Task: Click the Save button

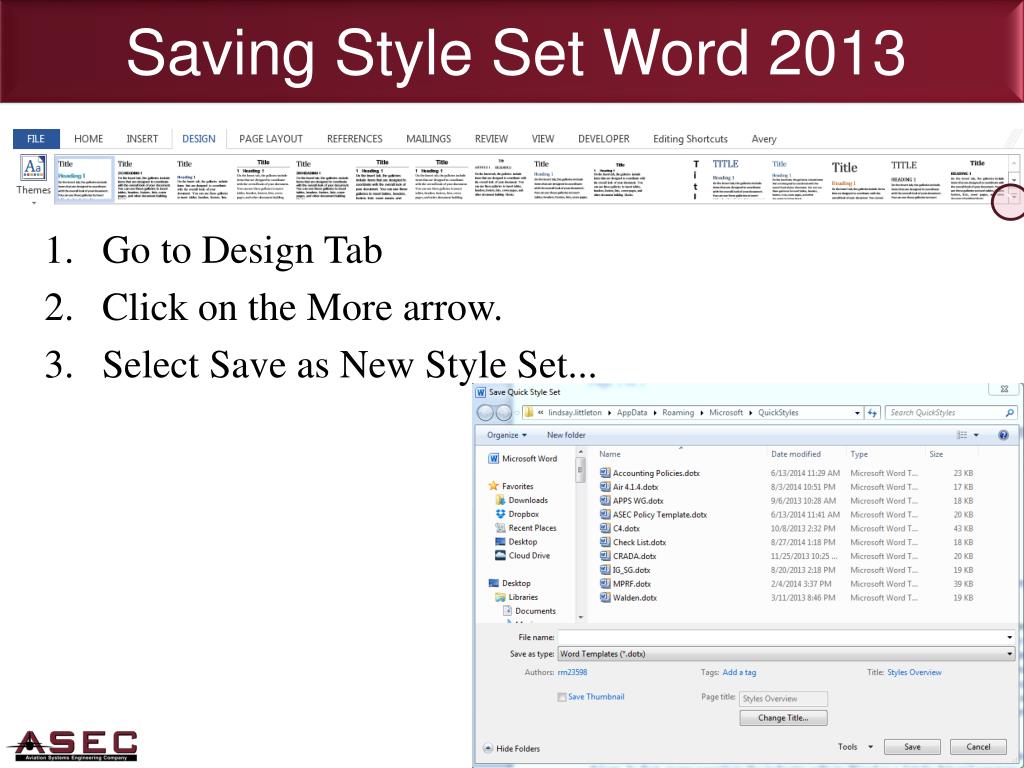Action: click(x=912, y=747)
